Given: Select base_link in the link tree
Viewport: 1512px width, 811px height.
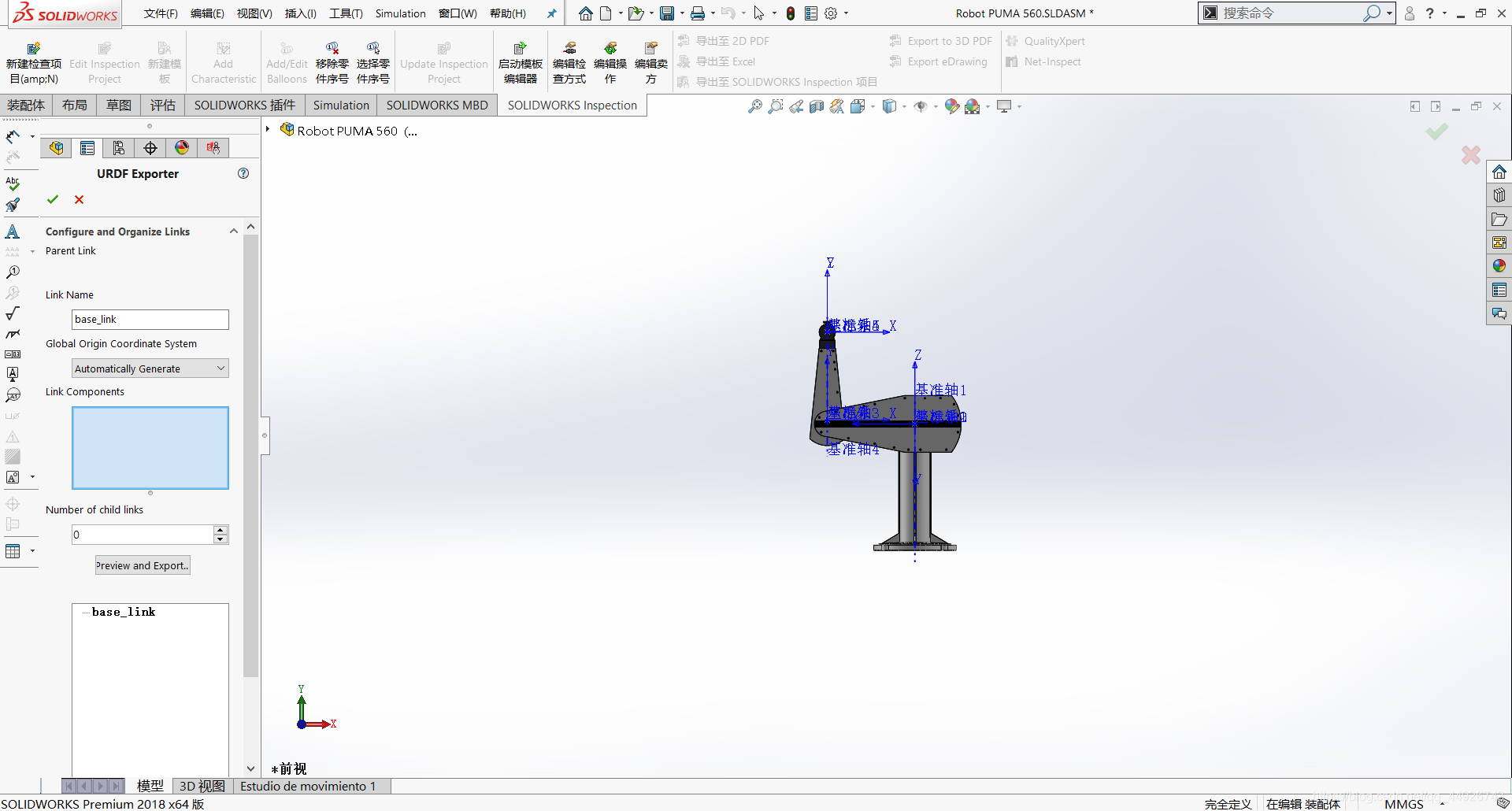Looking at the screenshot, I should [124, 612].
